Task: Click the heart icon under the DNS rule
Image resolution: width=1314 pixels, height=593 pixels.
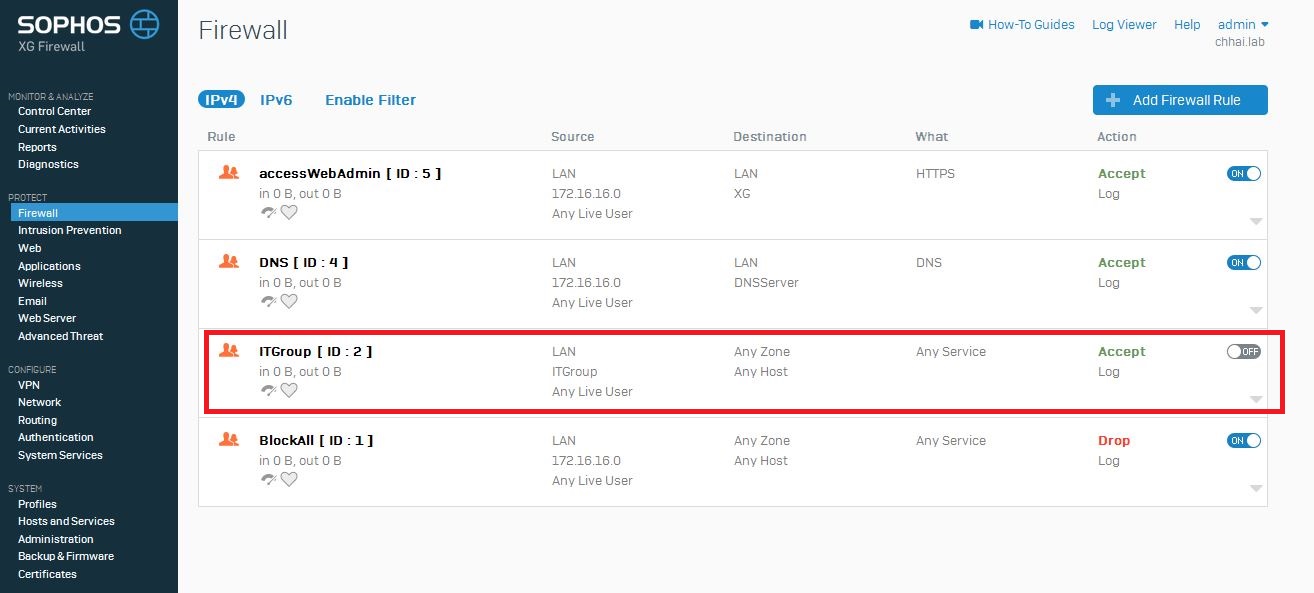Action: tap(289, 301)
